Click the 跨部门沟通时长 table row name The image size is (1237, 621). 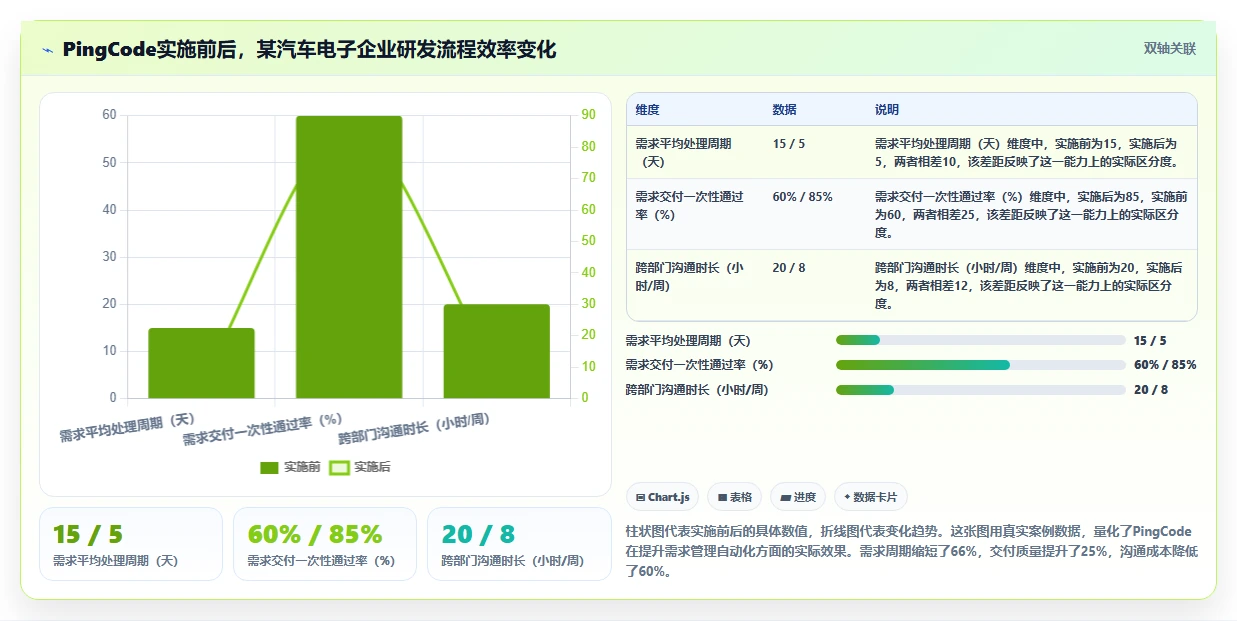(x=690, y=276)
